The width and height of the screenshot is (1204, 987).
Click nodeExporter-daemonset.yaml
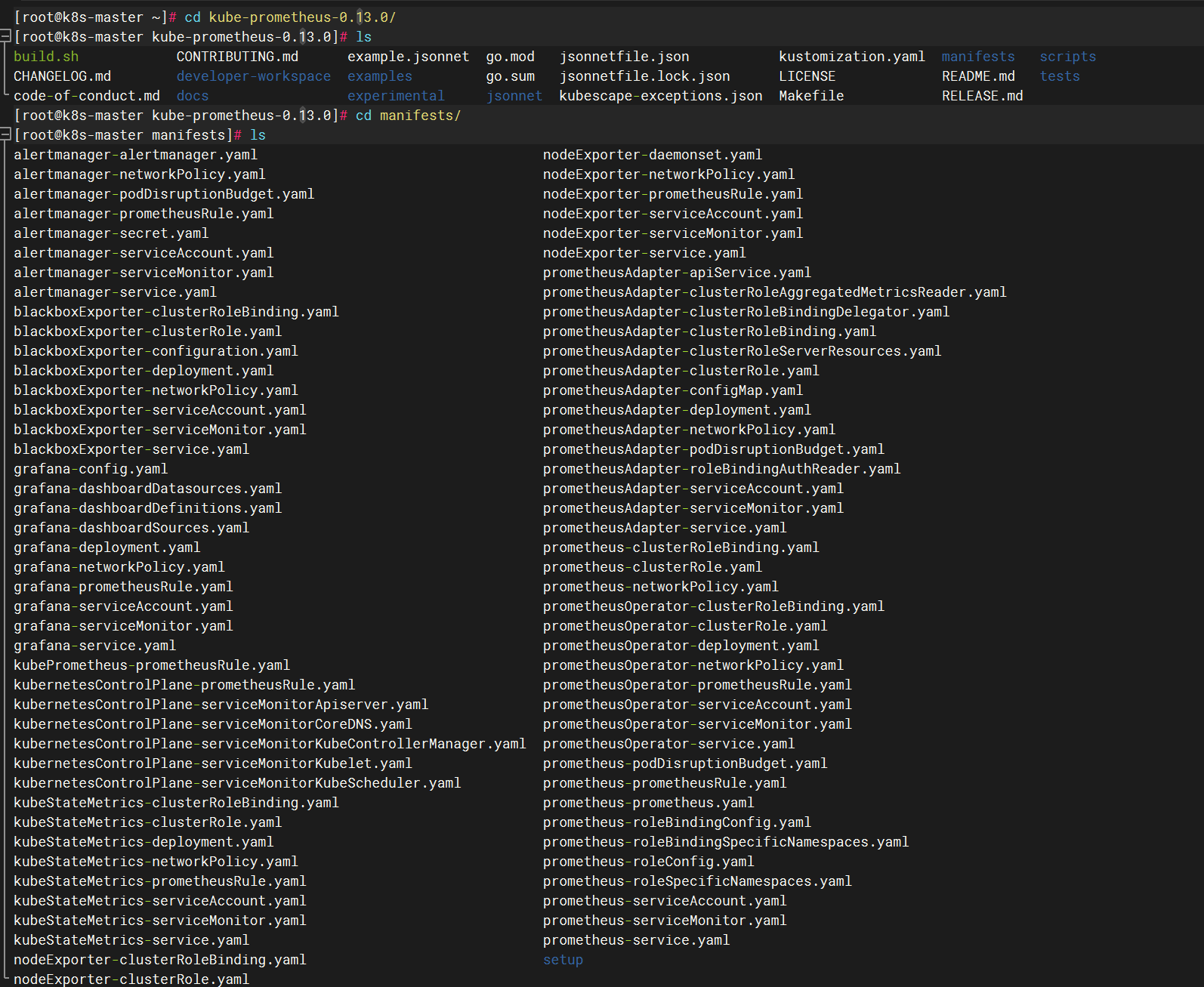click(653, 155)
